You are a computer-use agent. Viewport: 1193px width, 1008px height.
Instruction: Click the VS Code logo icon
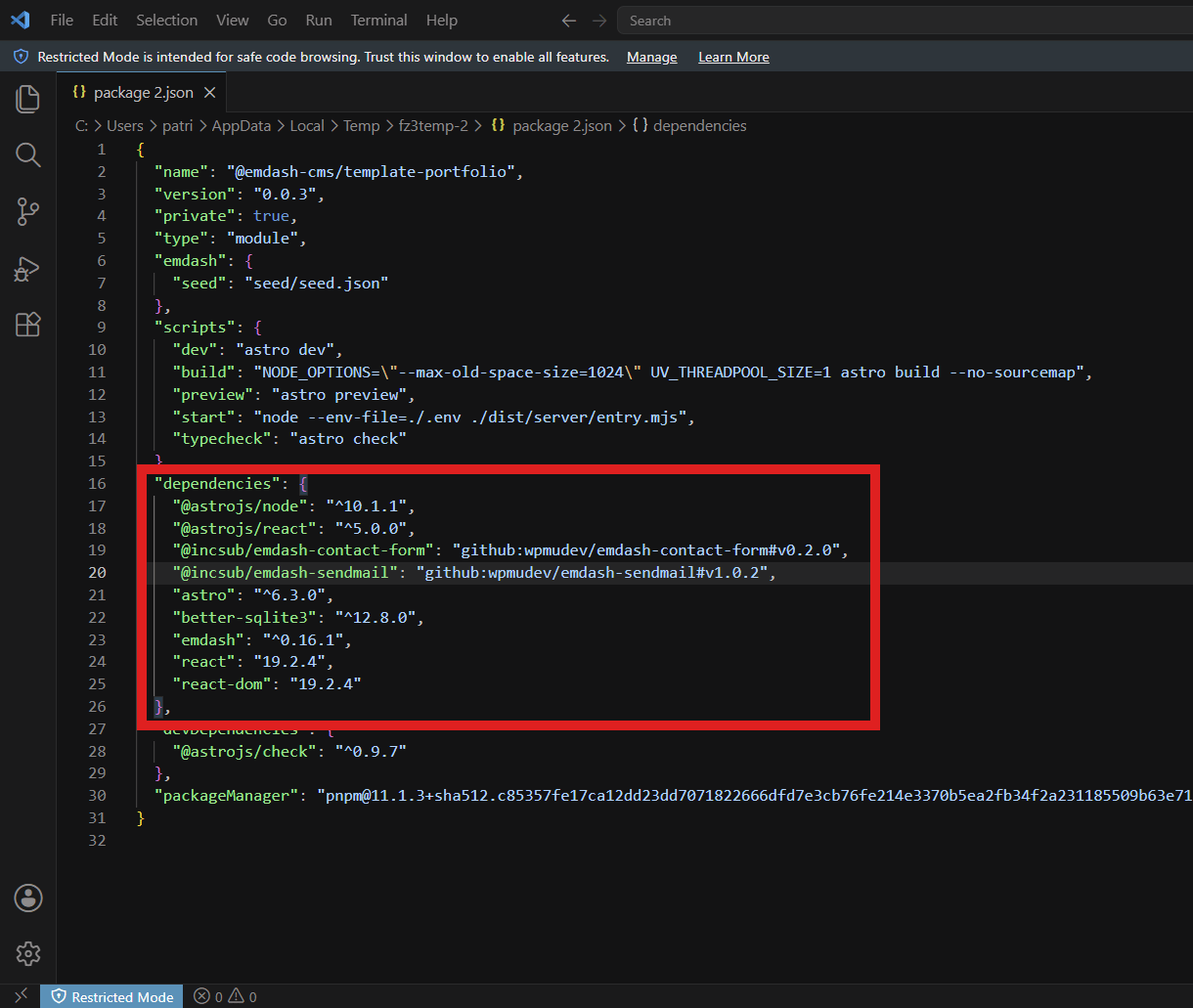click(20, 20)
